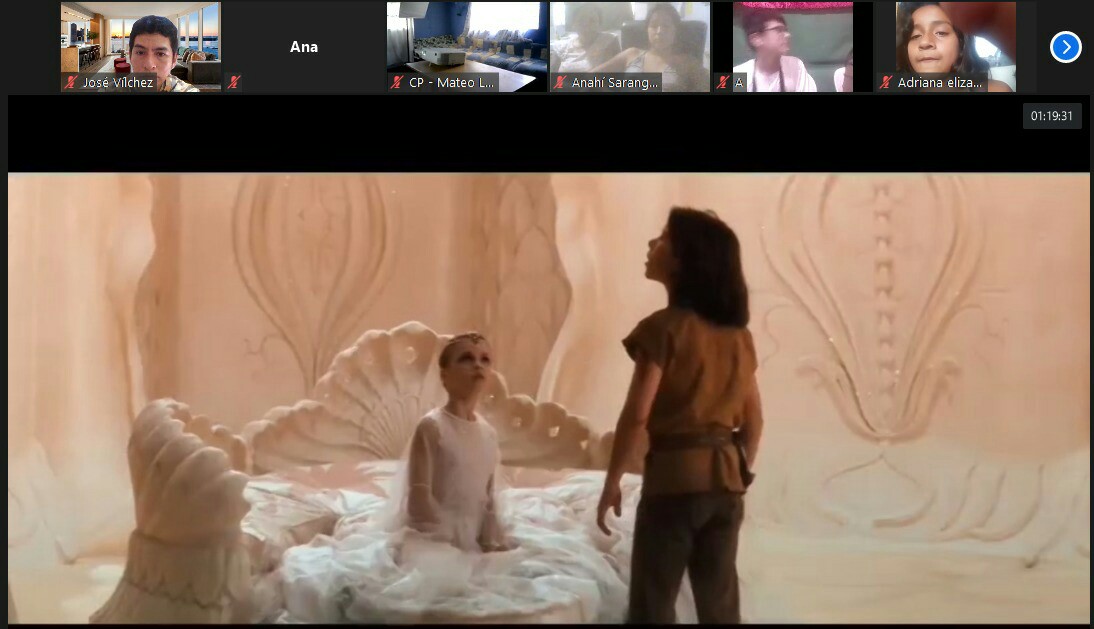Click the muted mic icon beside Adriana eliza...
Viewport: 1094px width, 629px height.
pos(886,82)
